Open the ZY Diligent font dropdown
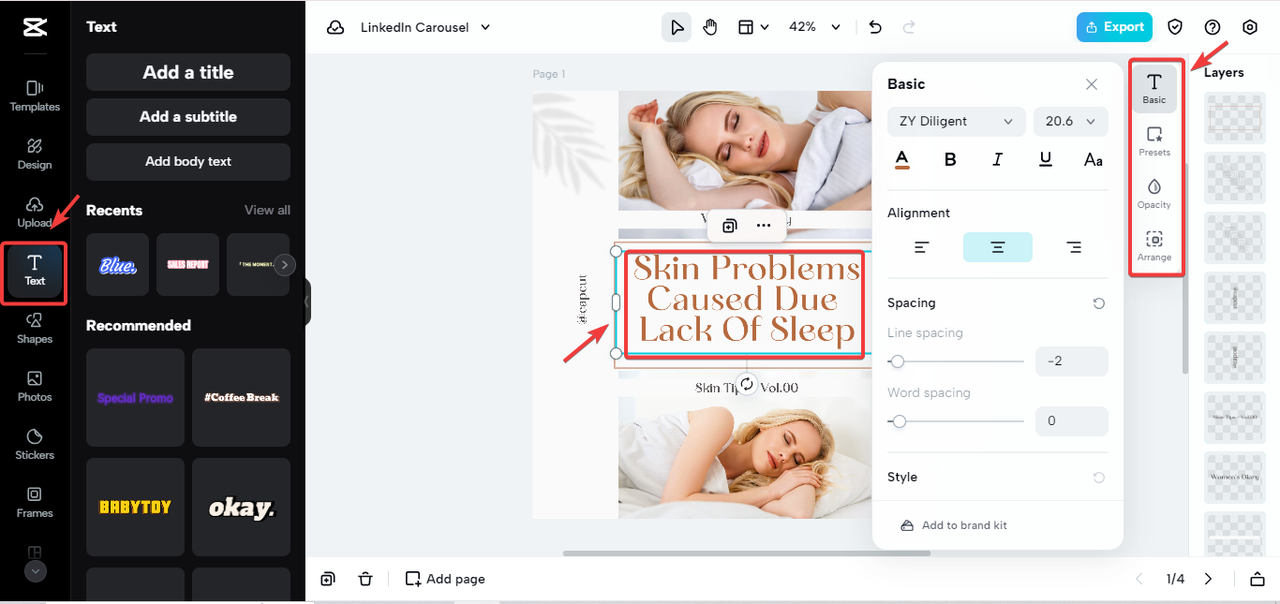This screenshot has height=604, width=1280. [x=956, y=121]
